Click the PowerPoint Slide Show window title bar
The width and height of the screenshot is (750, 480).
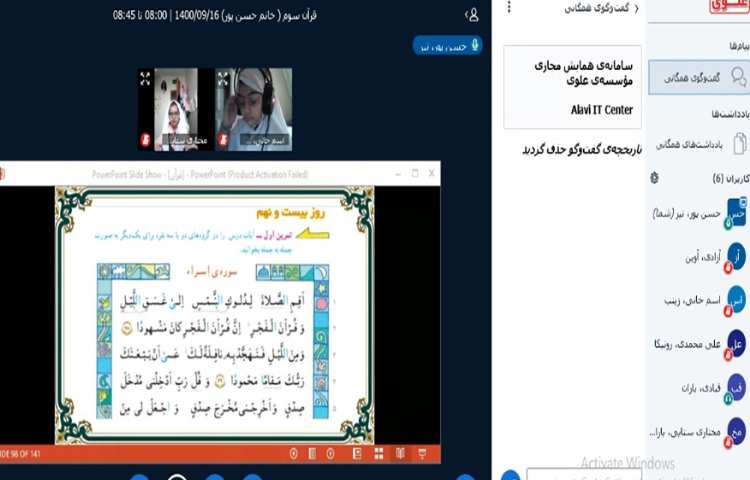click(x=220, y=174)
